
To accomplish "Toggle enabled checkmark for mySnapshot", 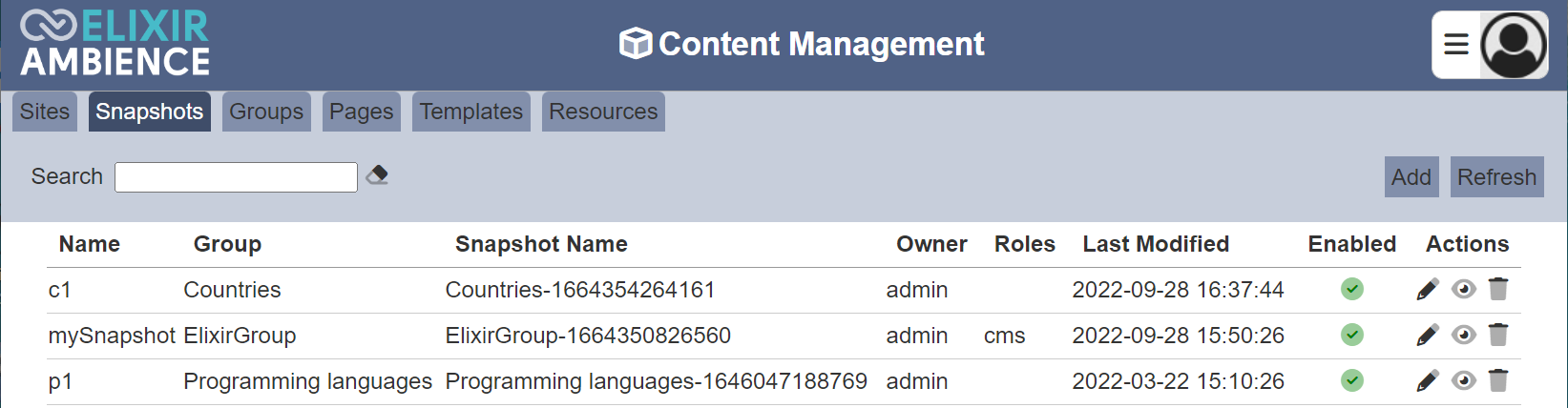I will [x=1352, y=335].
